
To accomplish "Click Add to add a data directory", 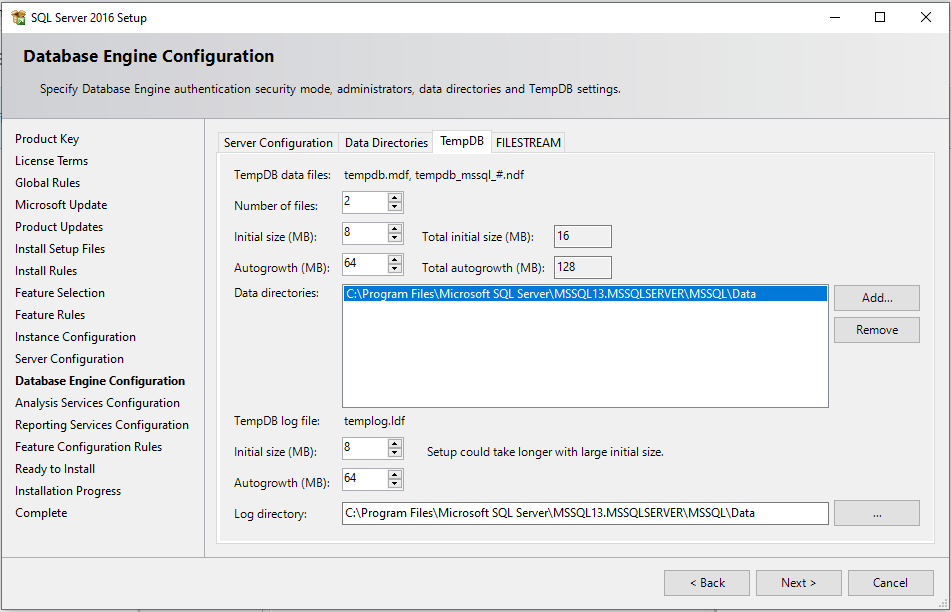I will click(877, 298).
